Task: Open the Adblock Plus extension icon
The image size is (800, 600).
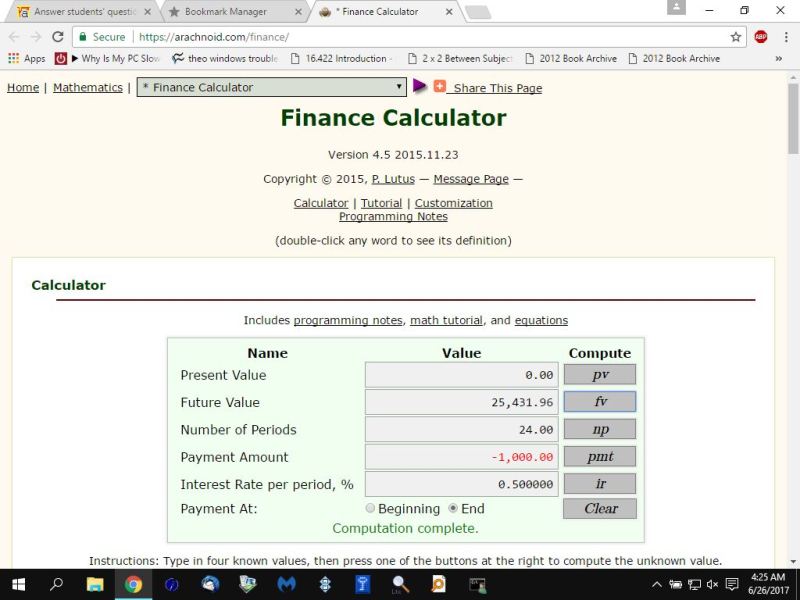Action: [x=760, y=37]
